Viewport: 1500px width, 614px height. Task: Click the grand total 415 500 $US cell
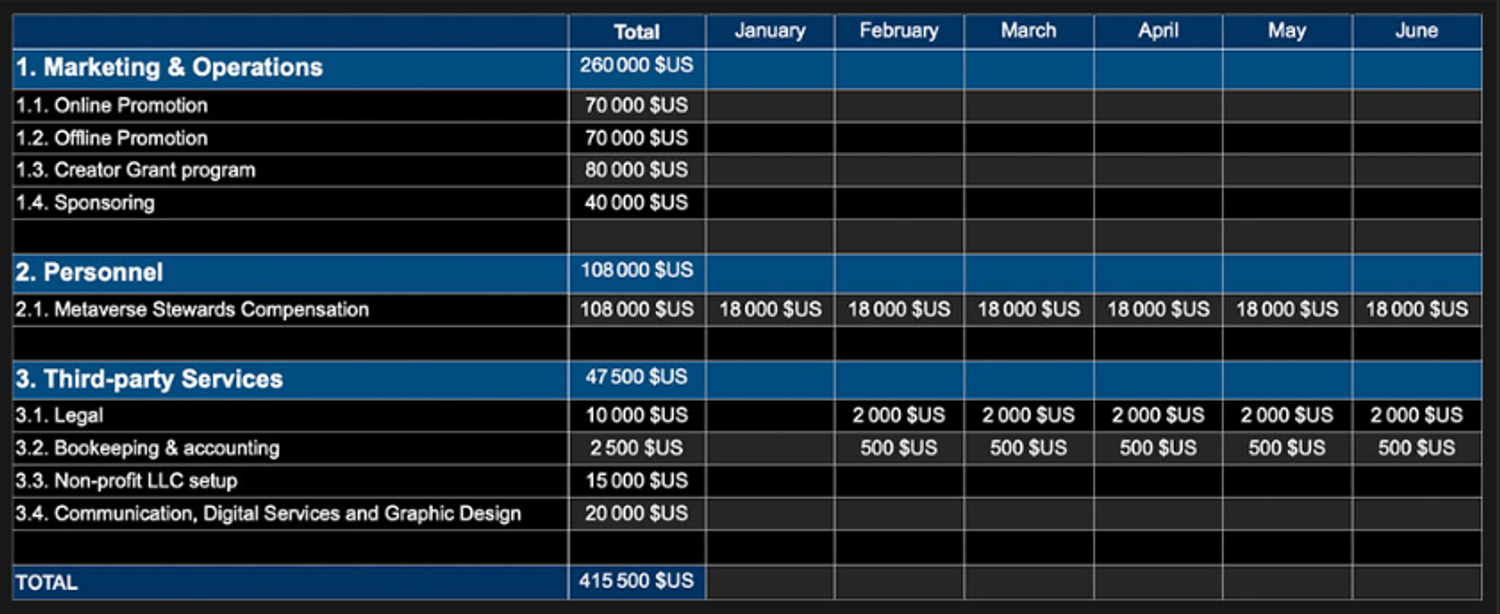[637, 581]
